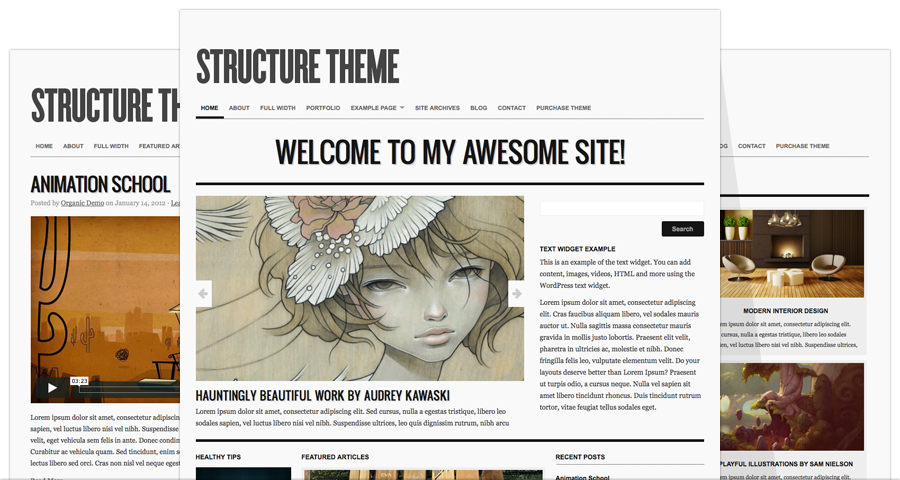Open Purchase Theme in the front page navigation
This screenshot has width=900, height=480.
click(x=564, y=108)
